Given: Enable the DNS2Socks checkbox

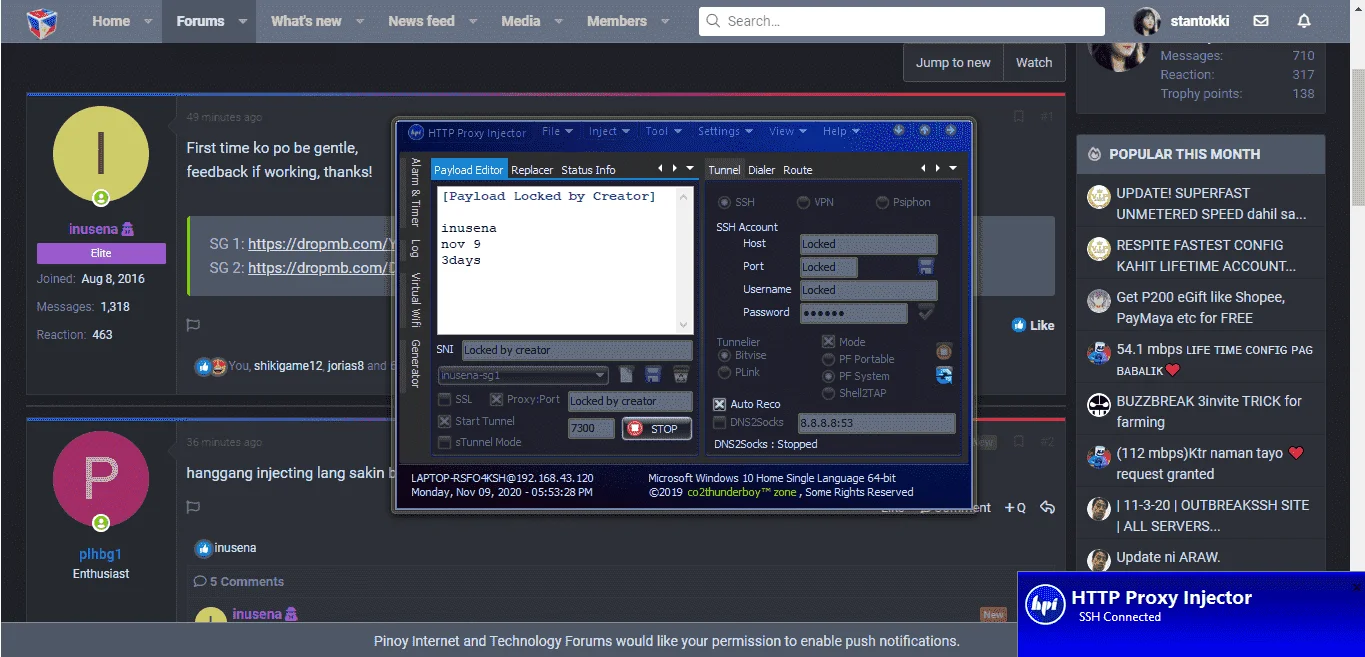Looking at the screenshot, I should point(719,422).
